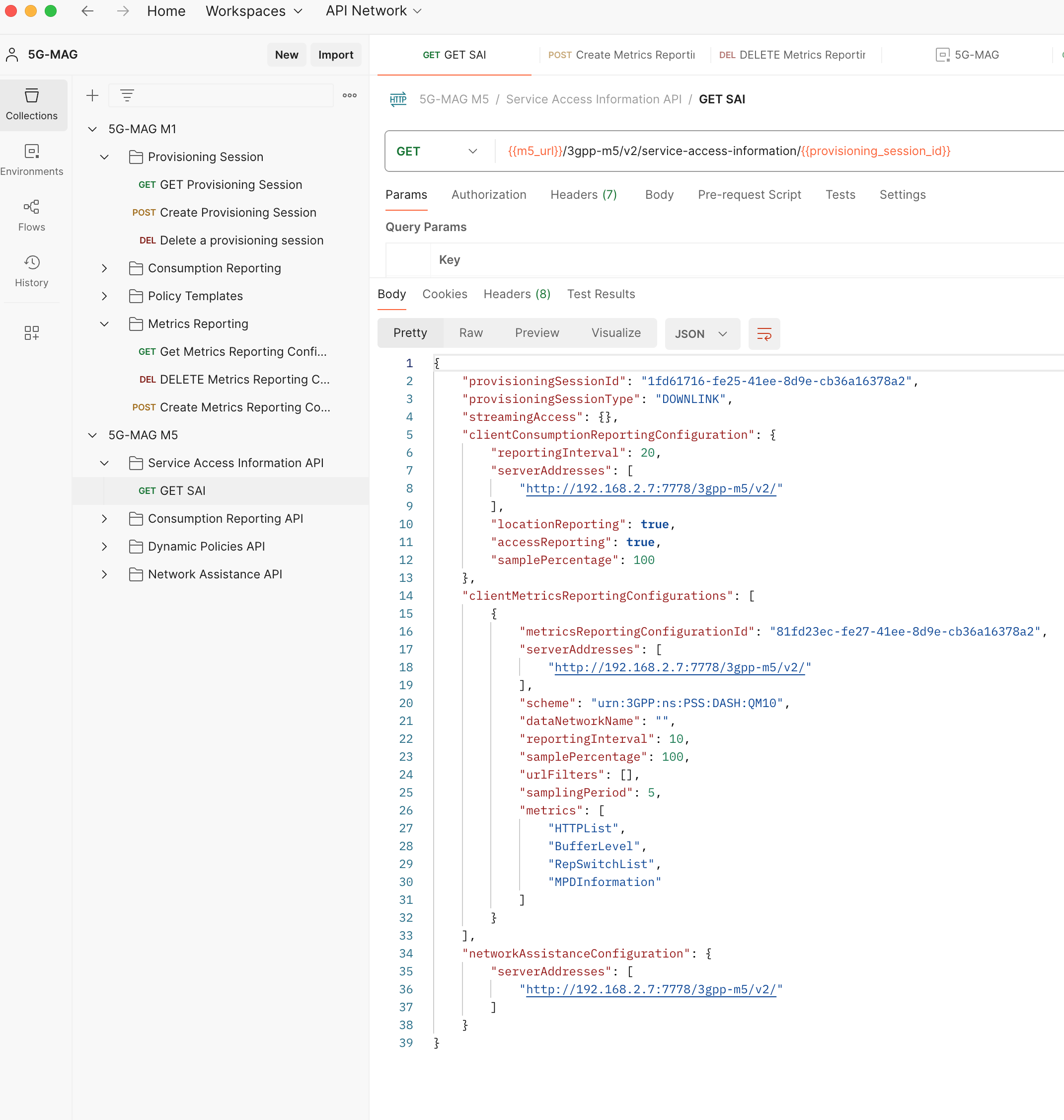Open the Environments sidebar panel

coord(32,159)
